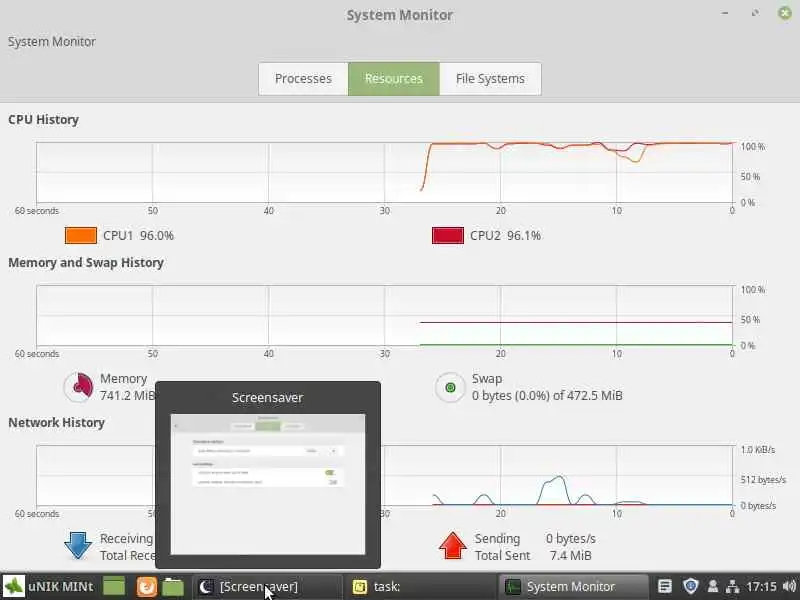The width and height of the screenshot is (800, 600).
Task: Click the red Sending arrow icon
Action: (x=453, y=546)
